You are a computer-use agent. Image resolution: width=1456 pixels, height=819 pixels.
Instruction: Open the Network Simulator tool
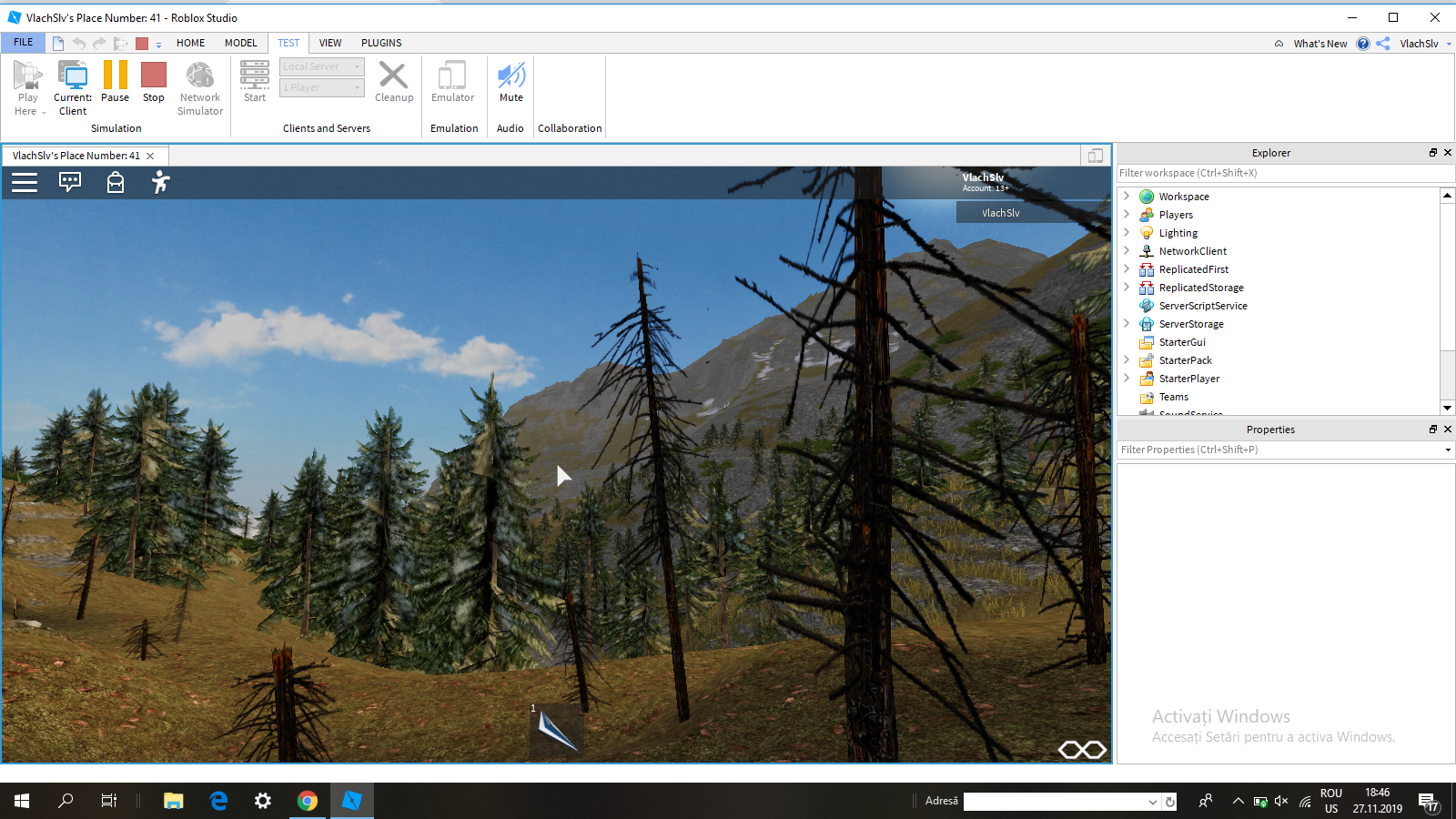tap(200, 88)
